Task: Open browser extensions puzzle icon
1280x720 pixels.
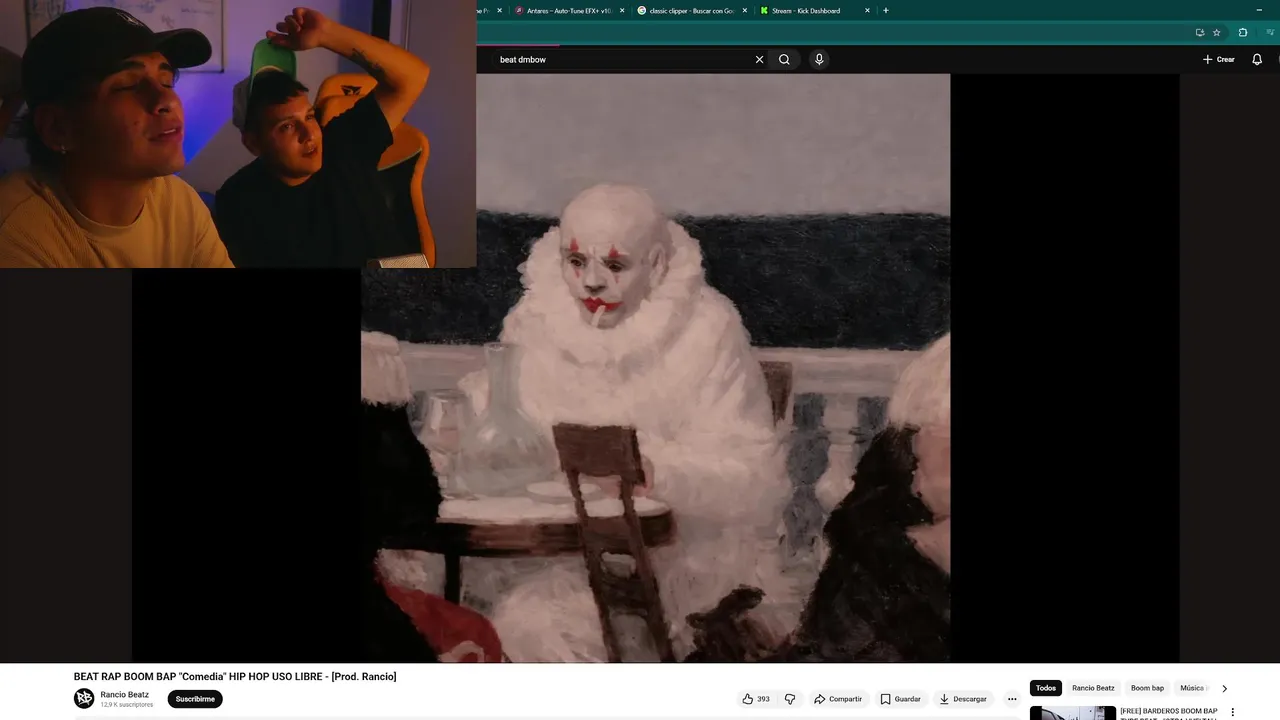Action: coord(1243,32)
